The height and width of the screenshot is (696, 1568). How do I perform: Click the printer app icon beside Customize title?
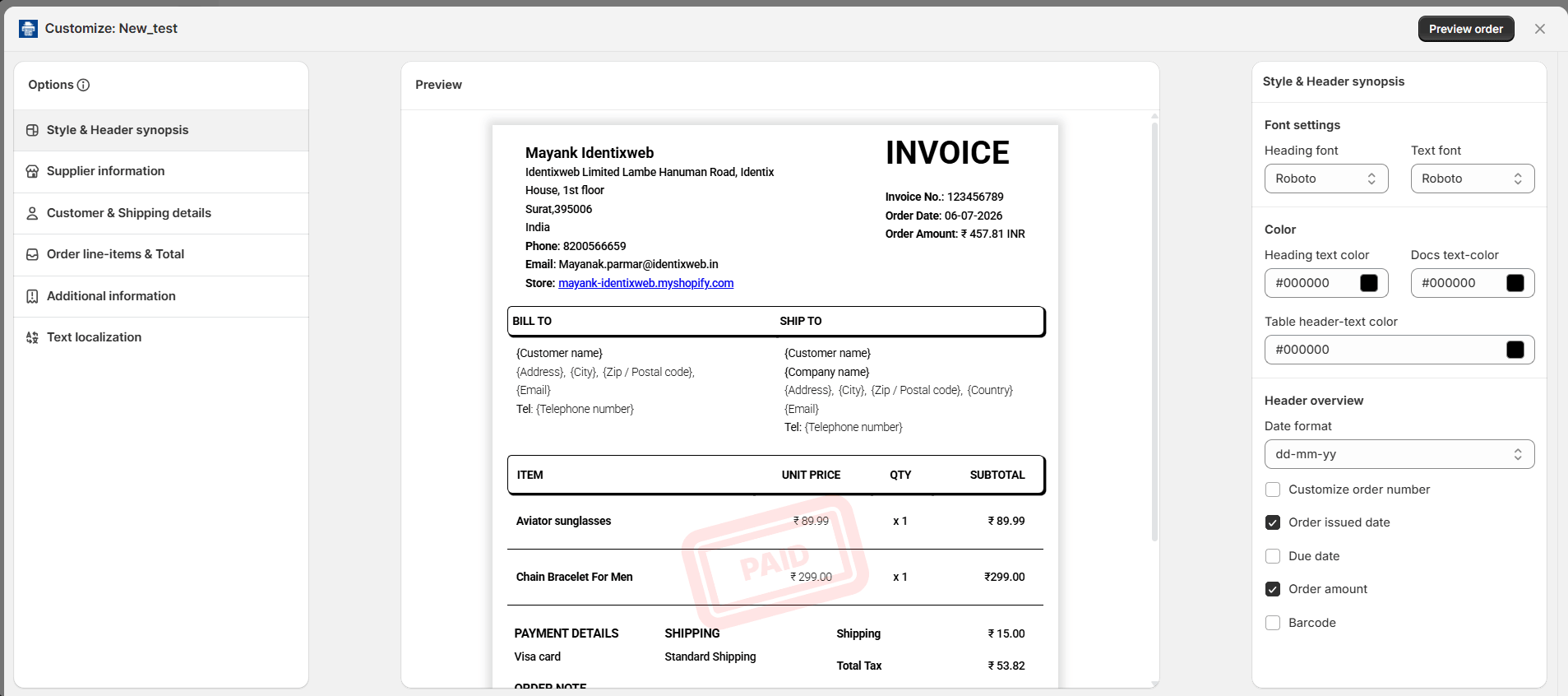point(28,29)
